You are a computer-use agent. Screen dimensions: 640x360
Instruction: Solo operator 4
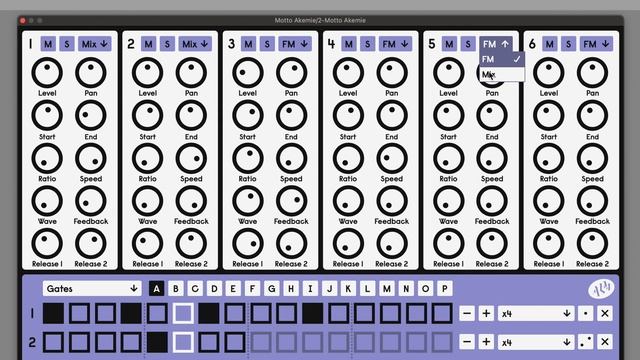point(368,44)
